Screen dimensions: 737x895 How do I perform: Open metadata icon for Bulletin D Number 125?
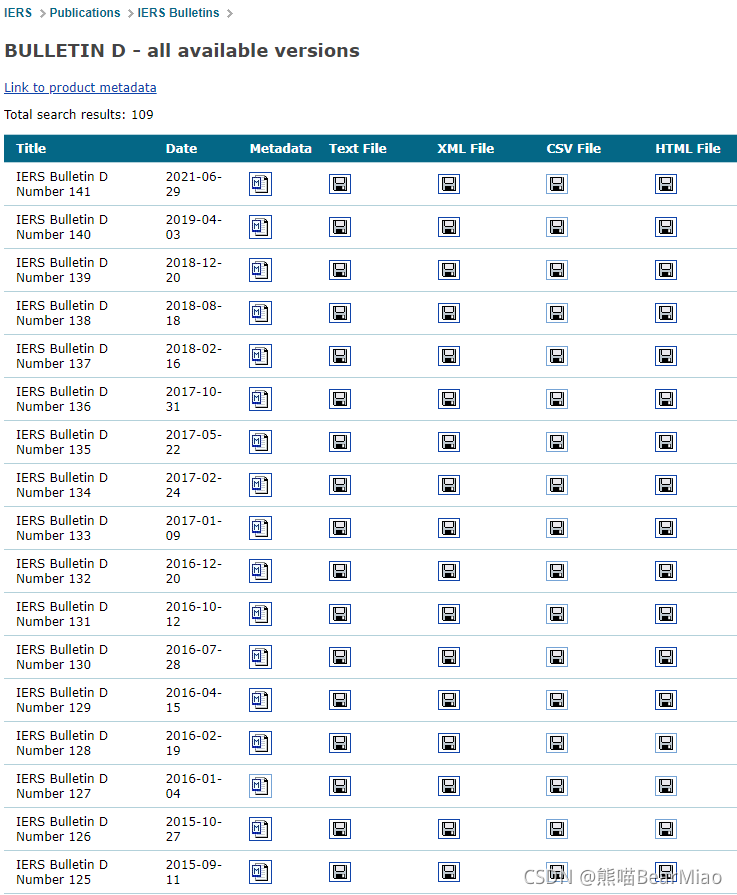click(x=260, y=872)
